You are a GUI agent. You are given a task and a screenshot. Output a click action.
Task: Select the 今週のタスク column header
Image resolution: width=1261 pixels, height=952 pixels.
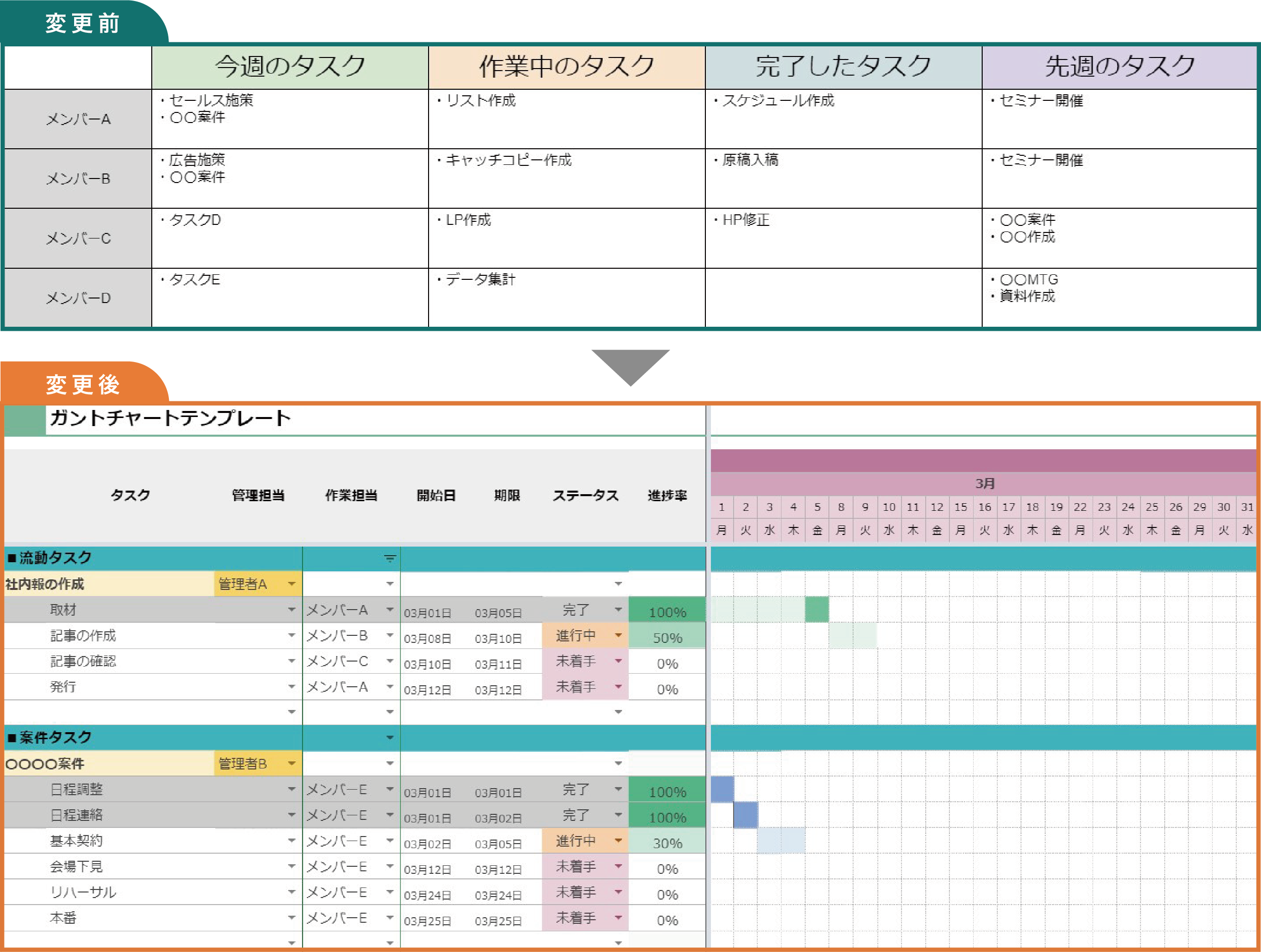(x=289, y=67)
